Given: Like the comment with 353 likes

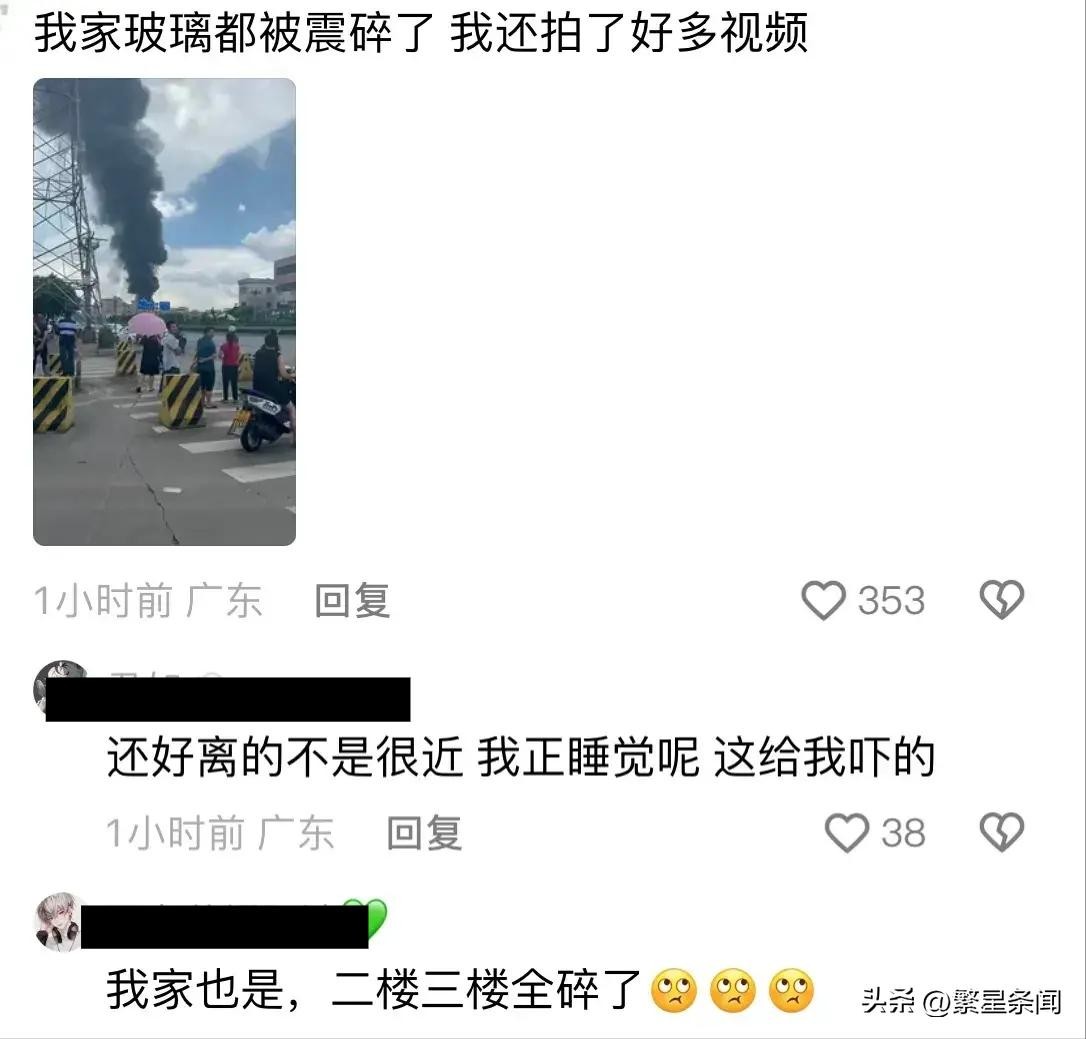Looking at the screenshot, I should coord(823,600).
